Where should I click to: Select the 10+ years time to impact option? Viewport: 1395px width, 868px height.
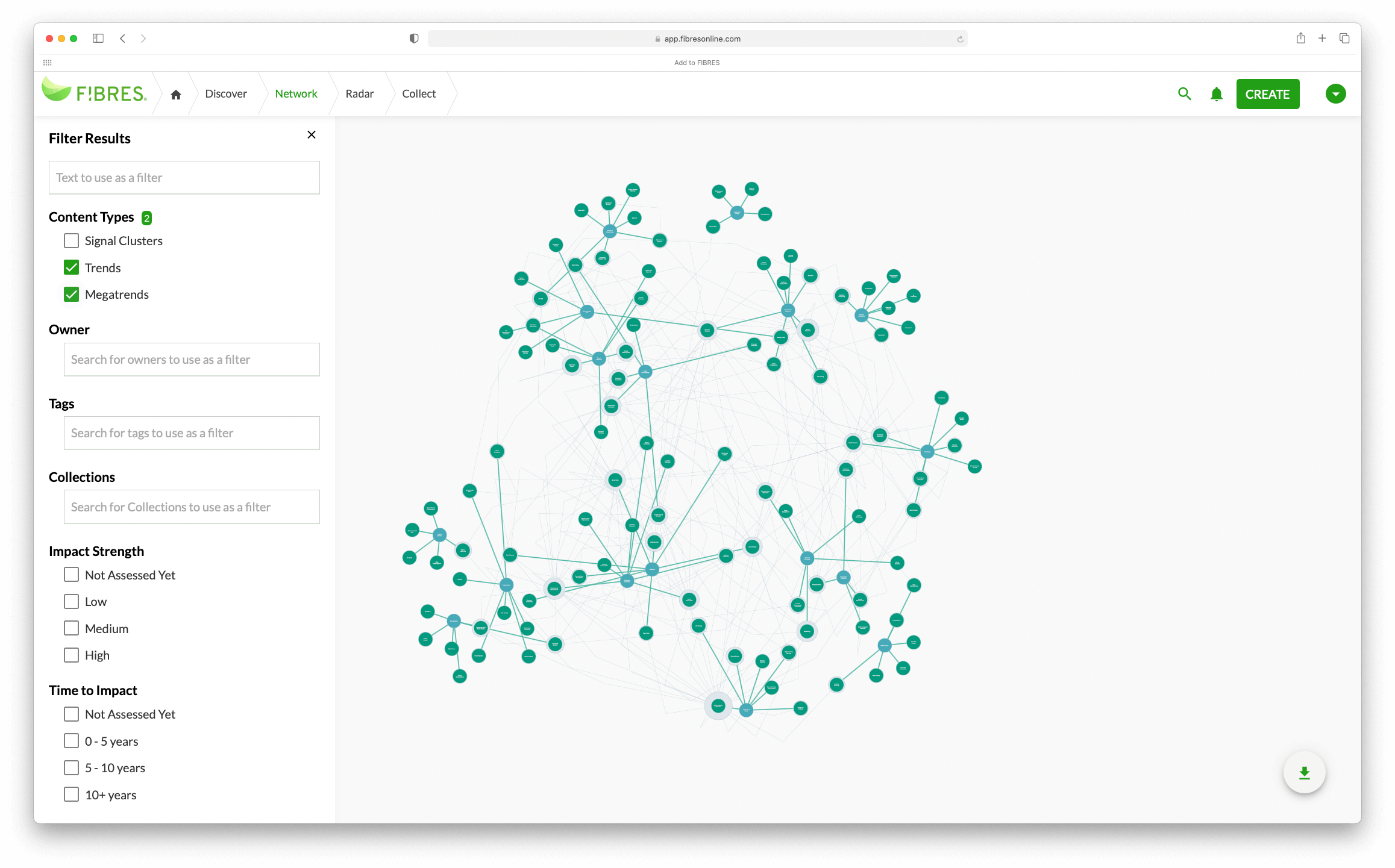click(72, 794)
